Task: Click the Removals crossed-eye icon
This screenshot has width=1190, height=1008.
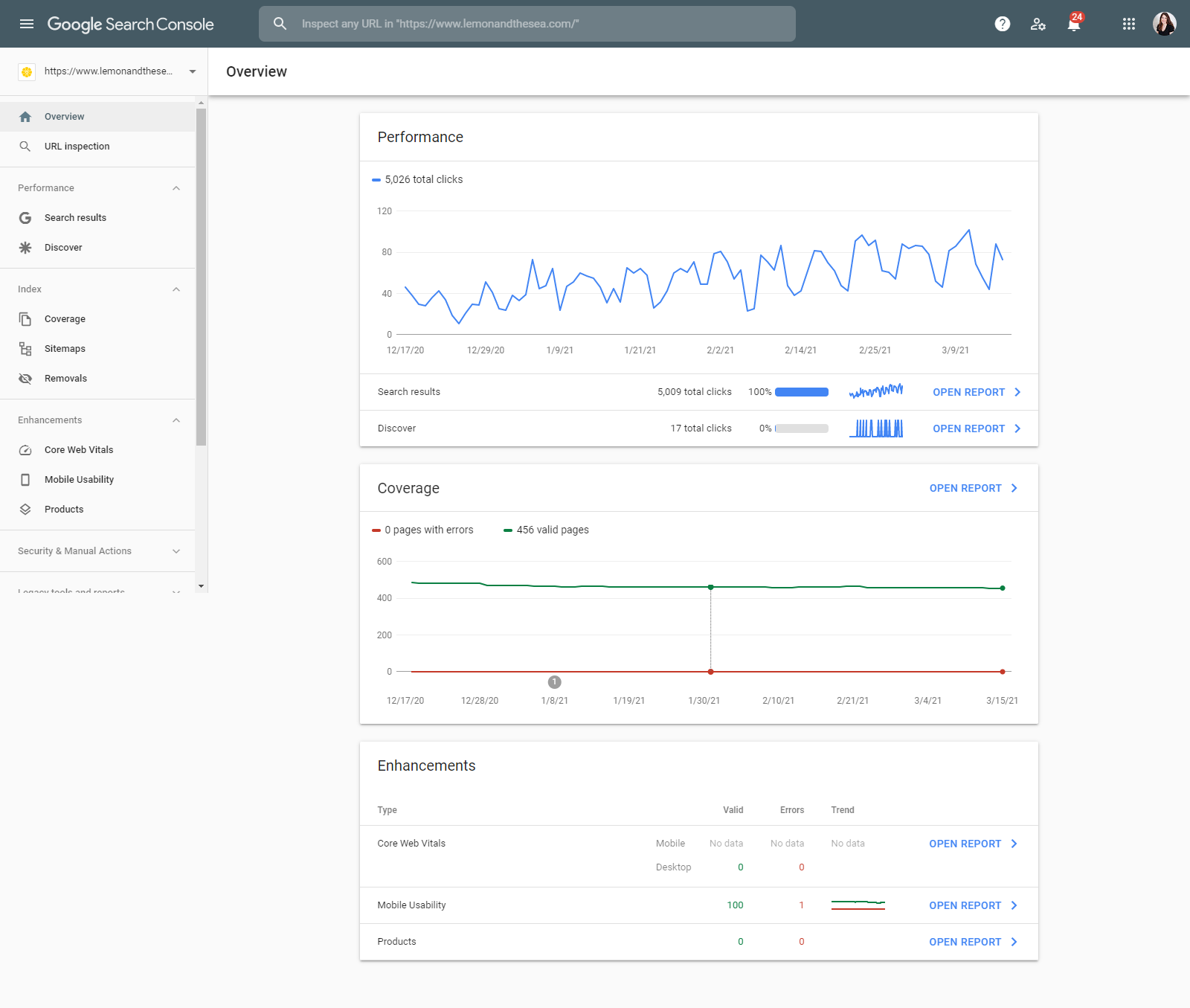Action: (25, 379)
